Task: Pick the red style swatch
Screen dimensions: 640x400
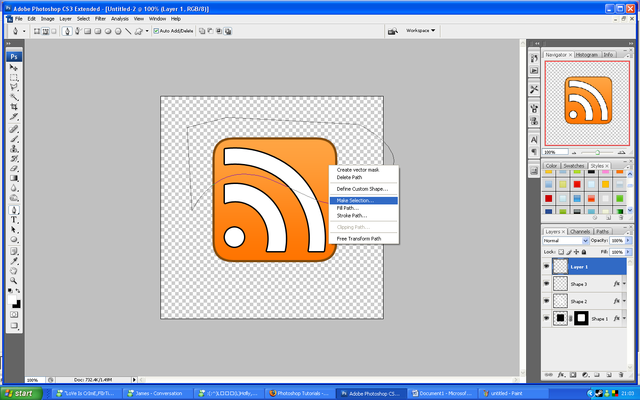Action: (x=577, y=184)
